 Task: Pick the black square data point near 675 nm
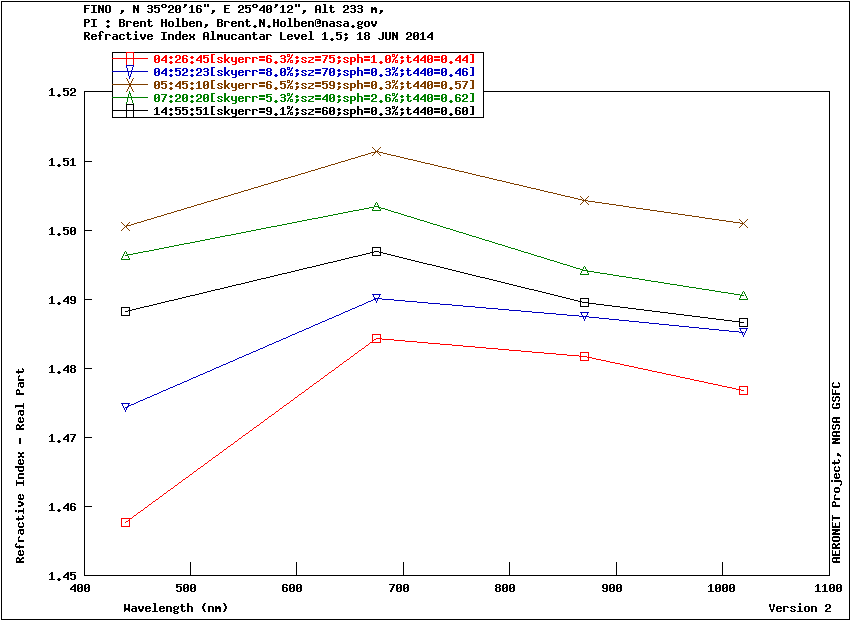[x=376, y=251]
